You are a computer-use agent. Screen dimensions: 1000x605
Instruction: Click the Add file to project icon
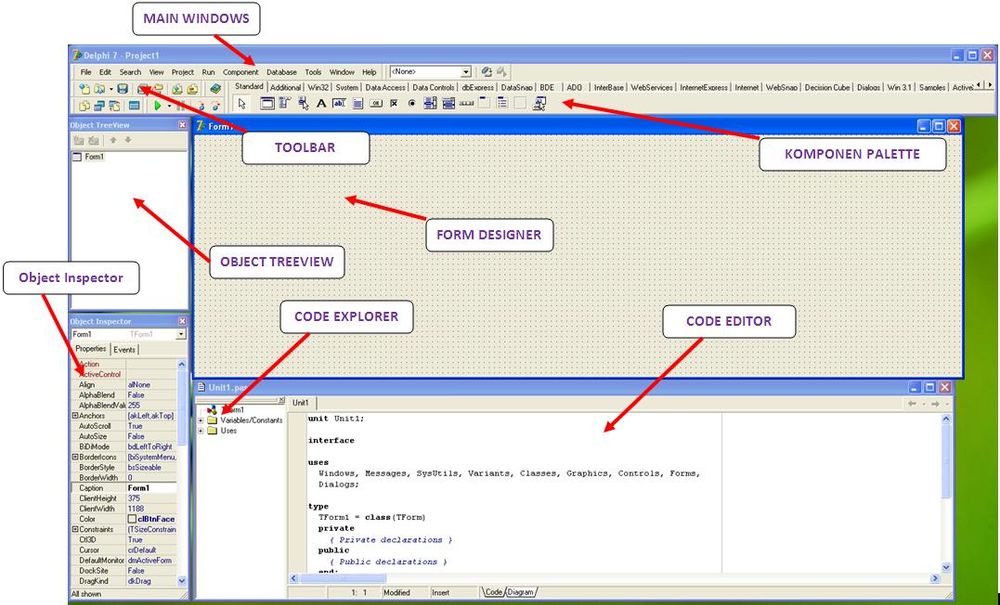[177, 90]
